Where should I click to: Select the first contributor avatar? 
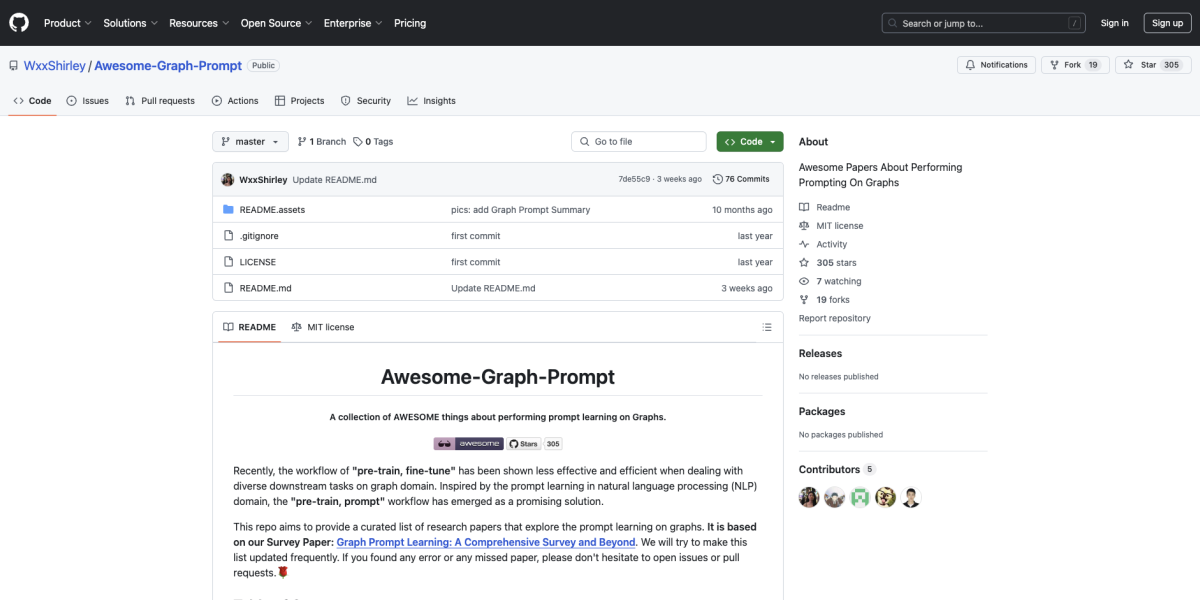(x=809, y=497)
